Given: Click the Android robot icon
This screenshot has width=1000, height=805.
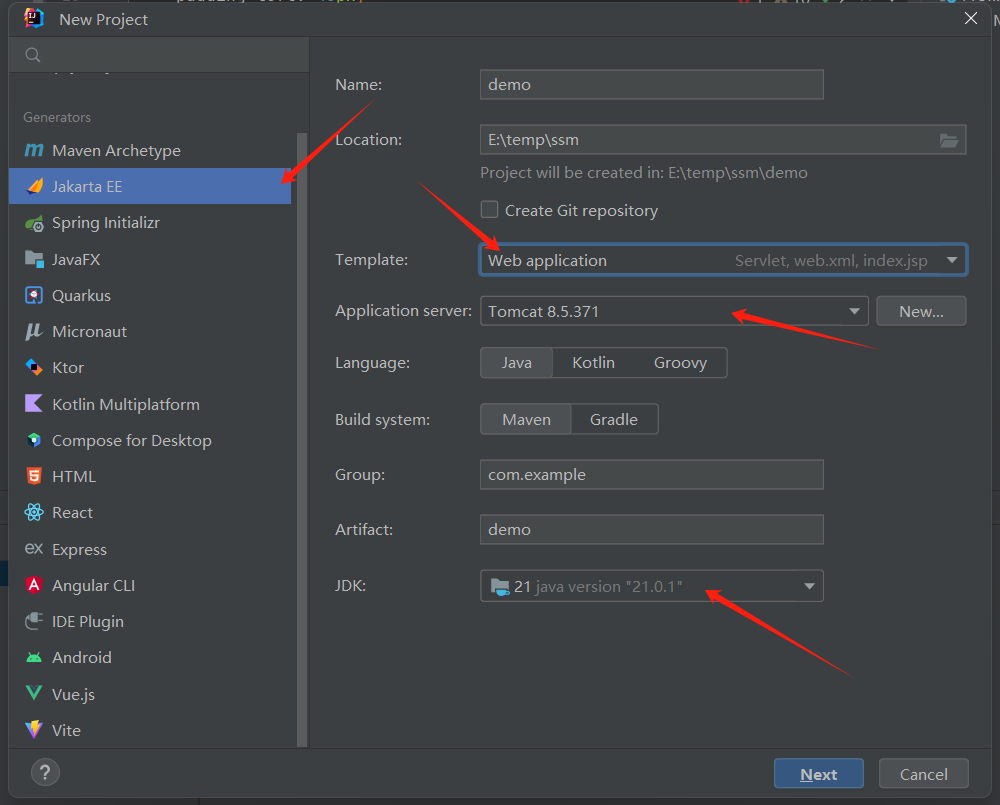Looking at the screenshot, I should tap(34, 658).
